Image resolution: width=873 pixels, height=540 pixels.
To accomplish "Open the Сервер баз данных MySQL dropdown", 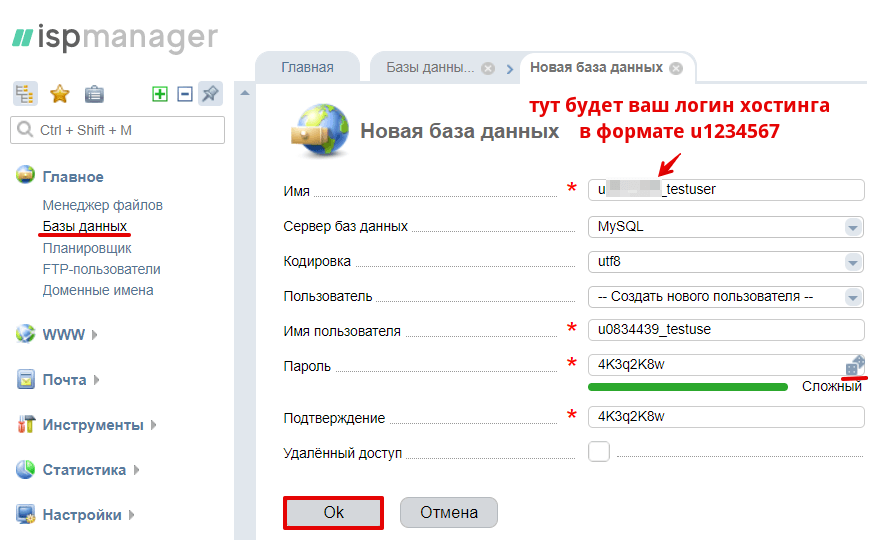I will (852, 227).
